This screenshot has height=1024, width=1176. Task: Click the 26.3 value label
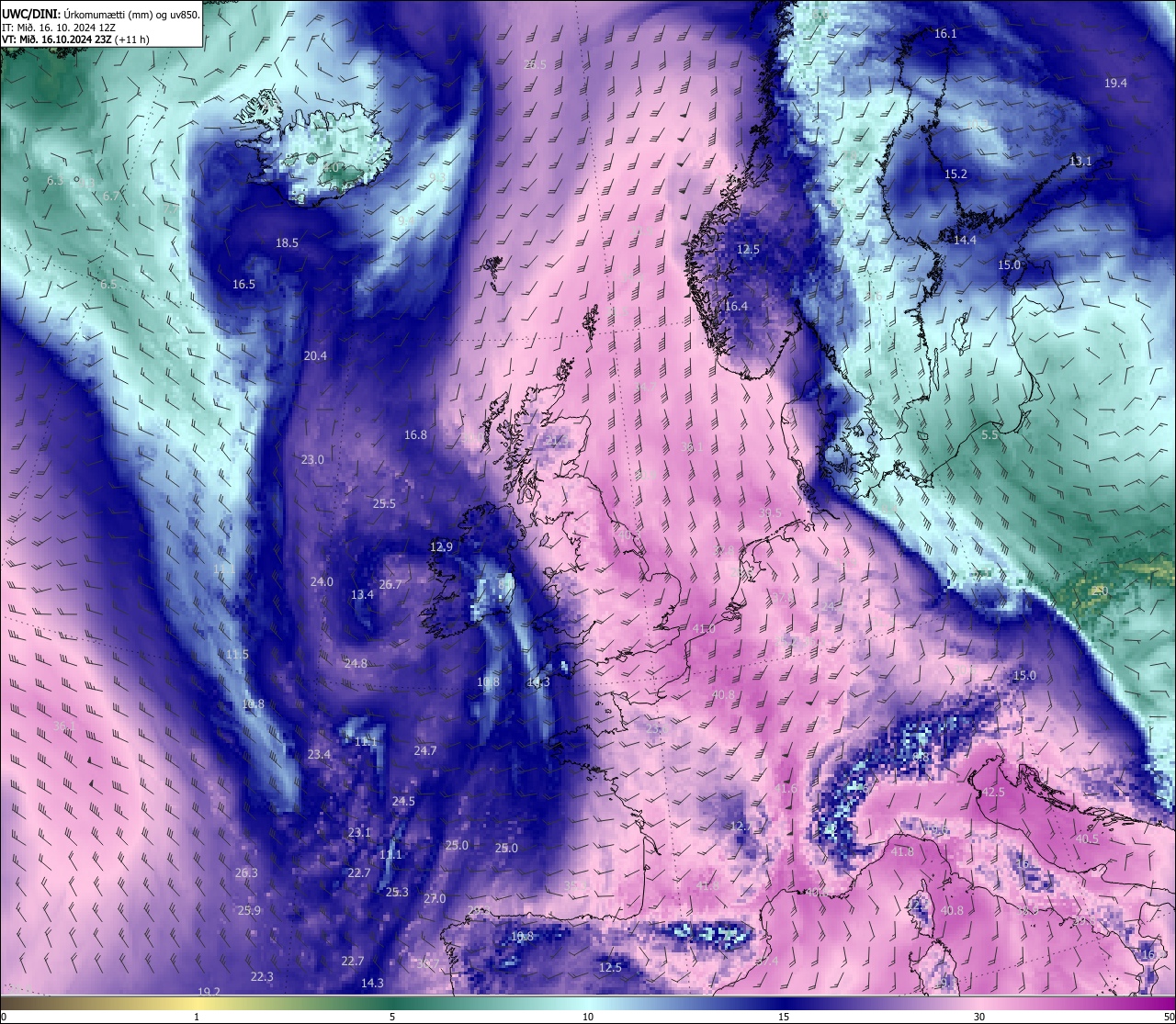(246, 873)
